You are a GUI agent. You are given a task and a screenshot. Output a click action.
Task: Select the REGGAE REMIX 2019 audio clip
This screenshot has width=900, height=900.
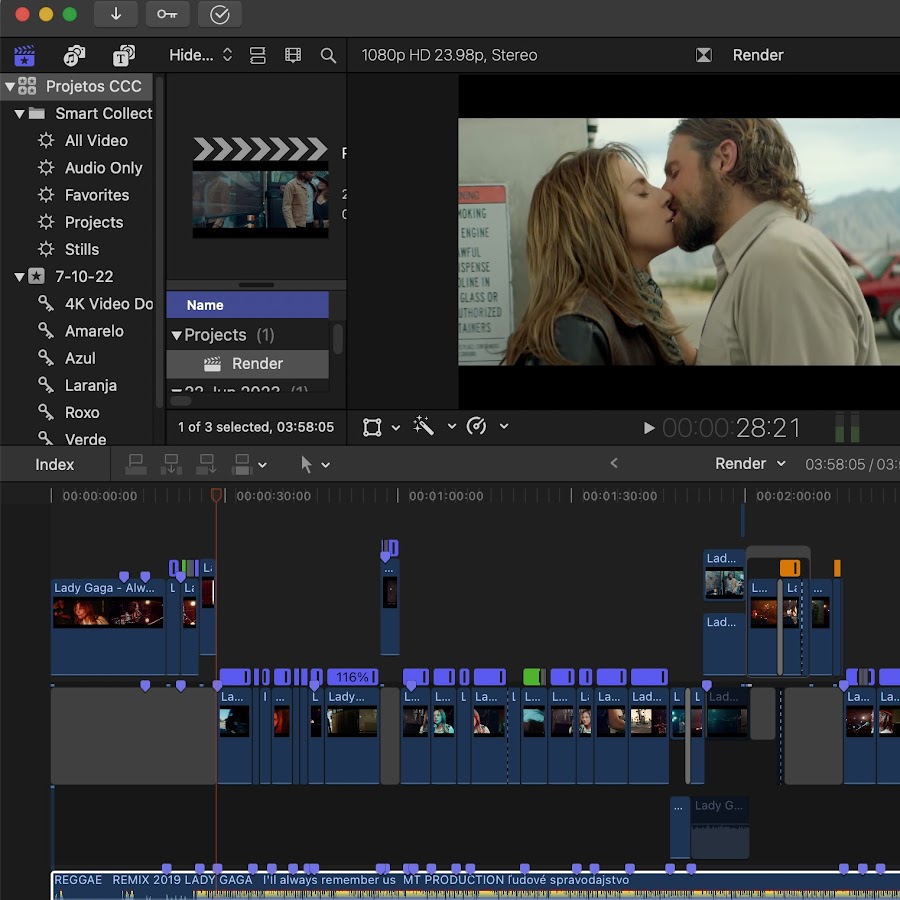475,886
